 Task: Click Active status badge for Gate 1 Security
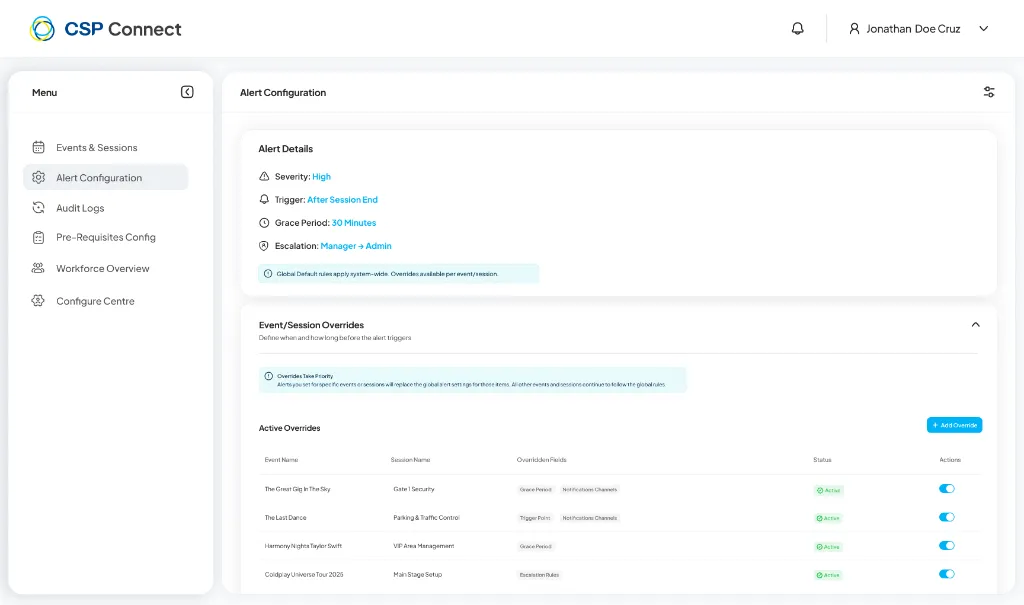pos(828,490)
